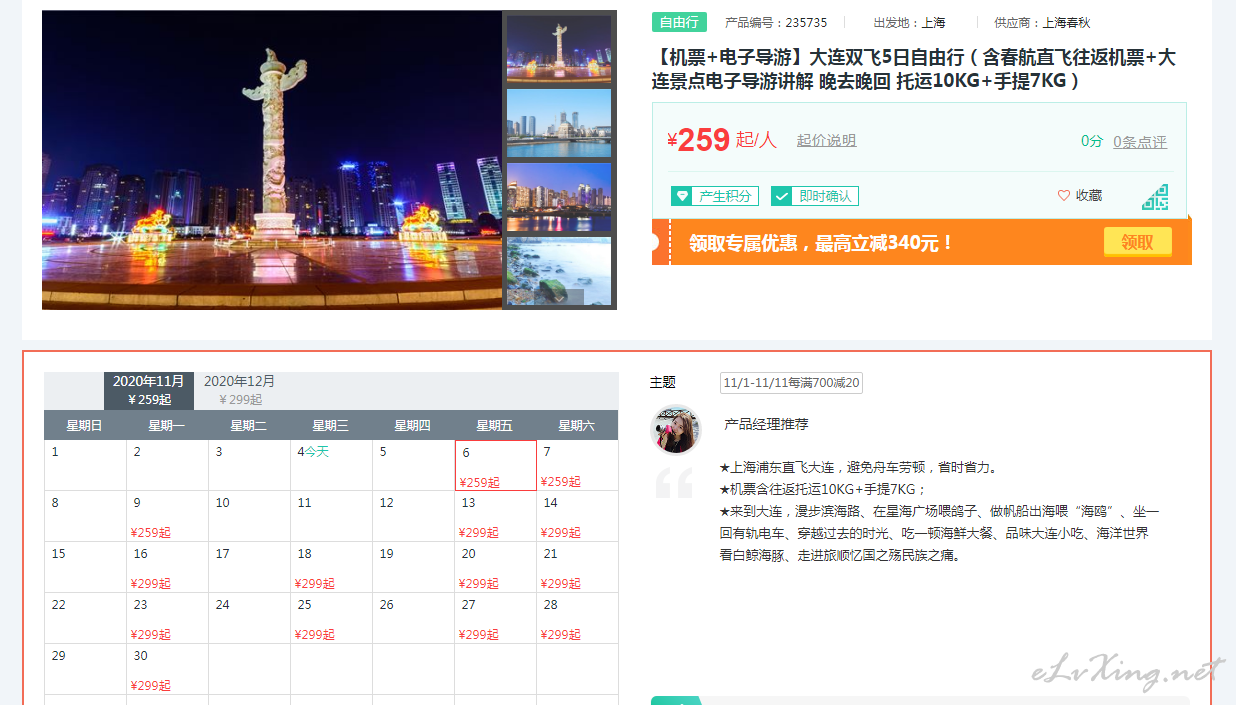
Task: Click the date 29 calendar cell
Action: (x=86, y=670)
